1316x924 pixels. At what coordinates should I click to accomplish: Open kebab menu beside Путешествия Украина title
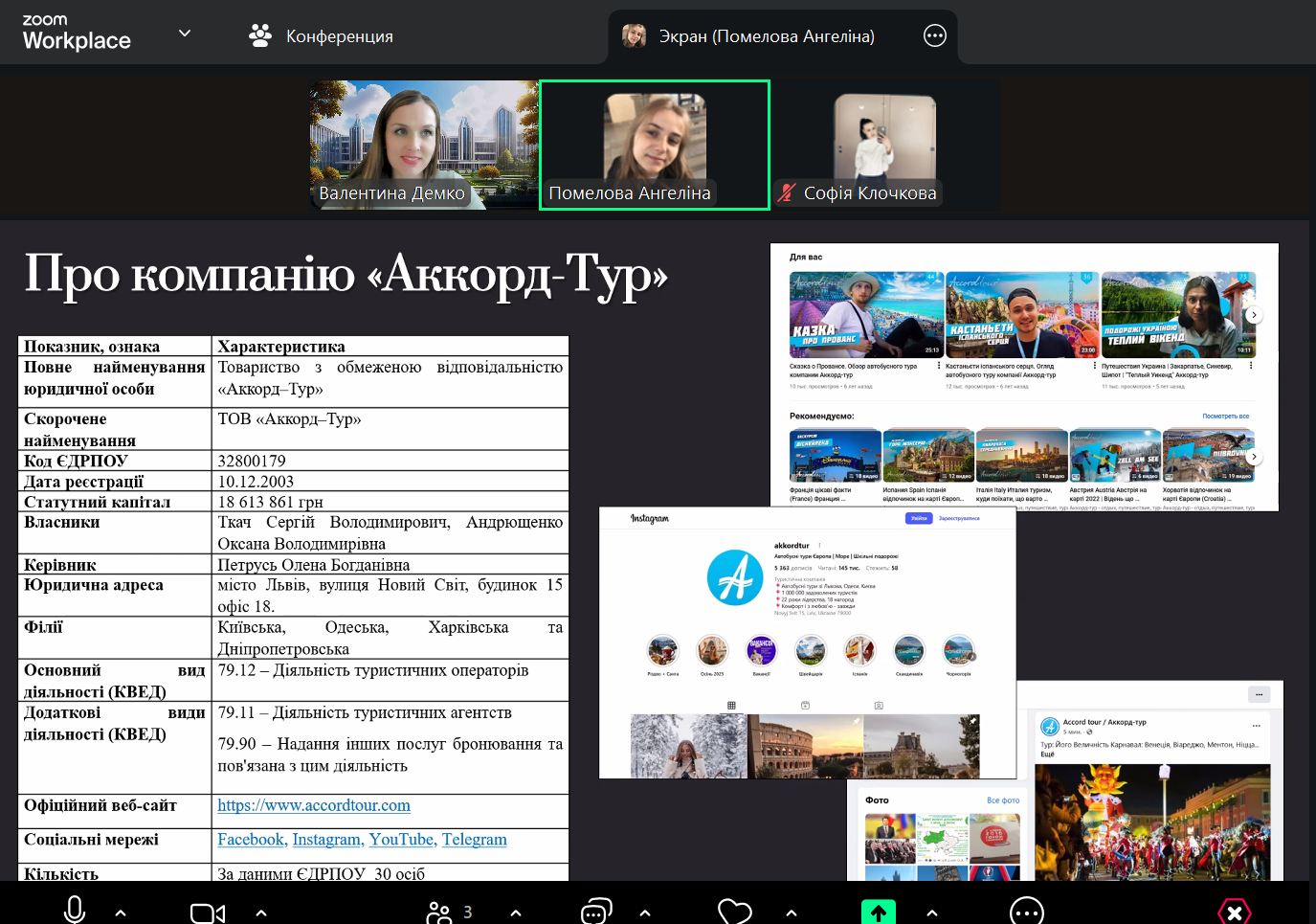click(x=1251, y=366)
